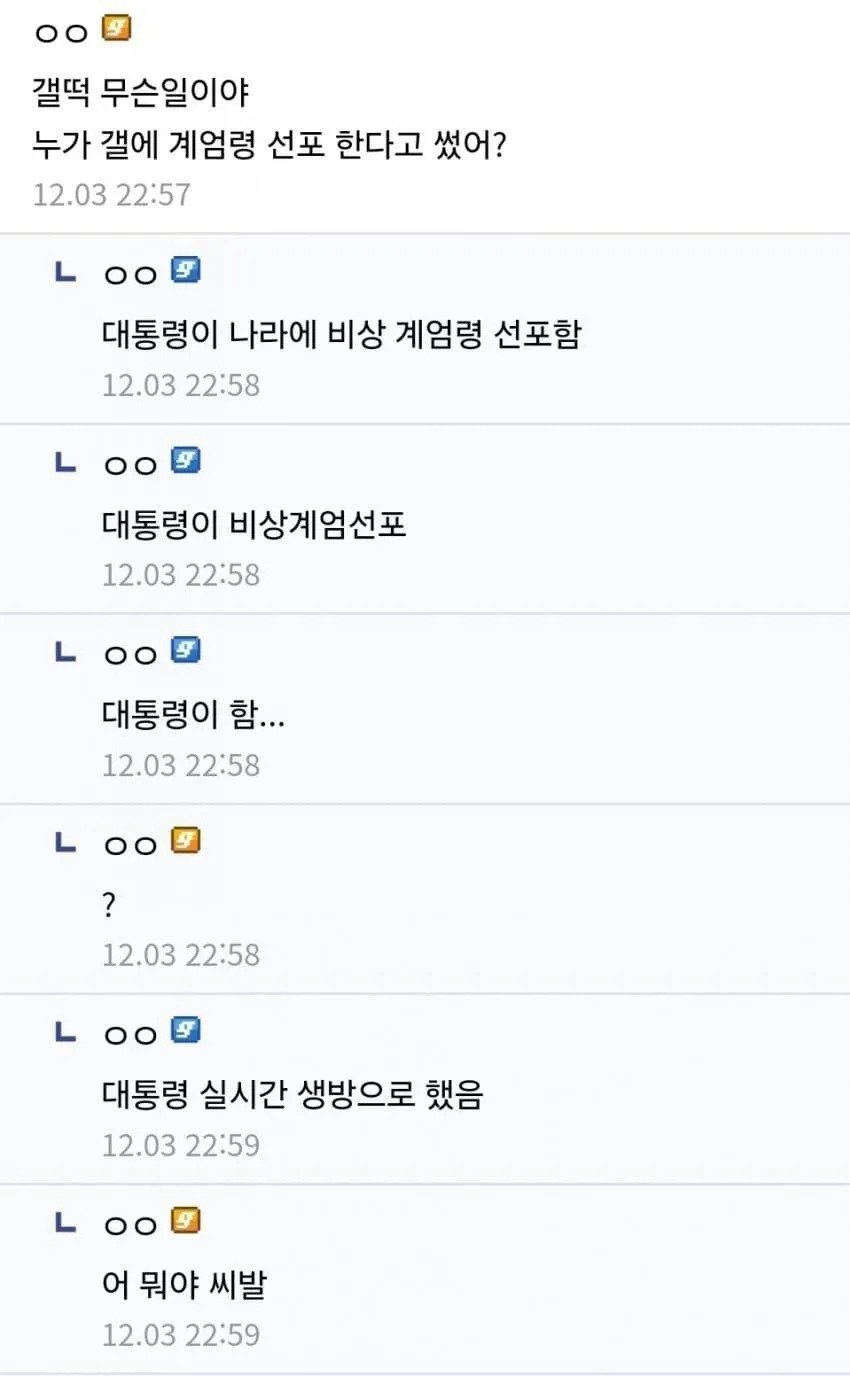Click reply arrow icon of the '?' comment

65,842
